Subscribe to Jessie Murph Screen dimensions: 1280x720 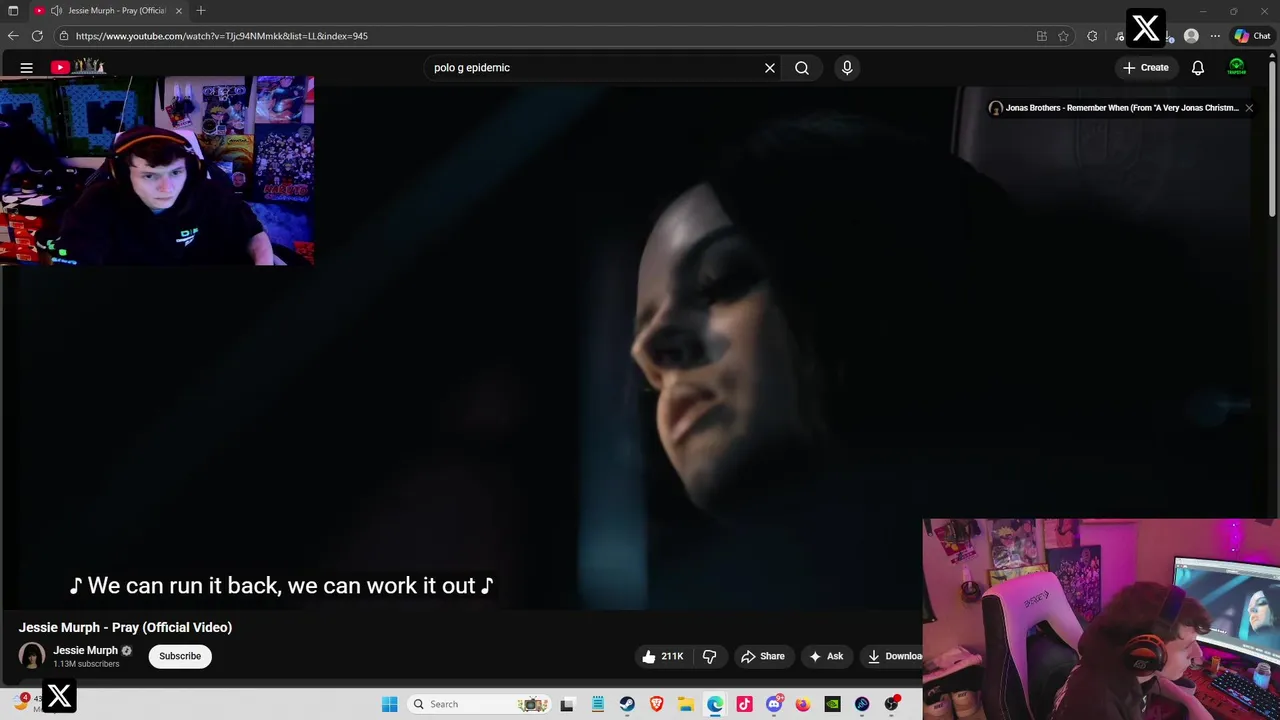pos(180,656)
